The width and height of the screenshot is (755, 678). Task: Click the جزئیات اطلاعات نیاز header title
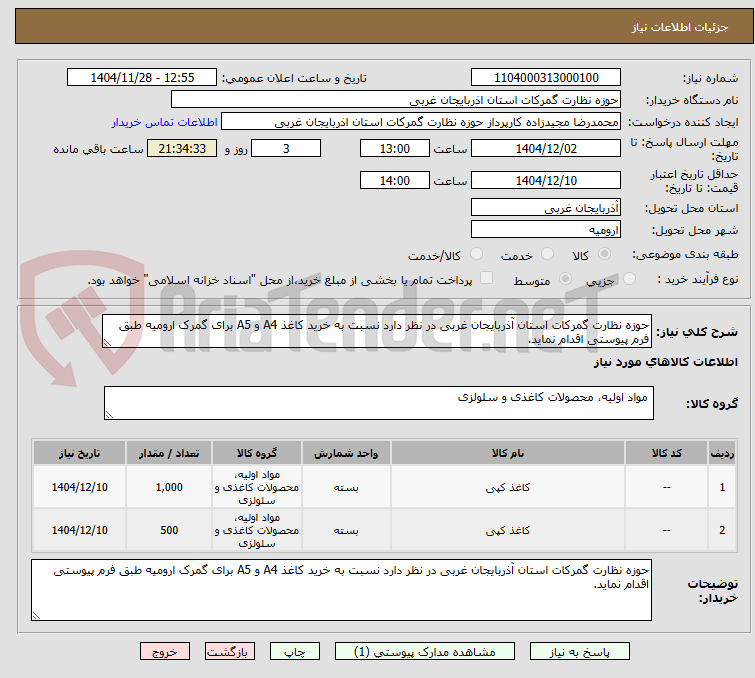point(680,27)
